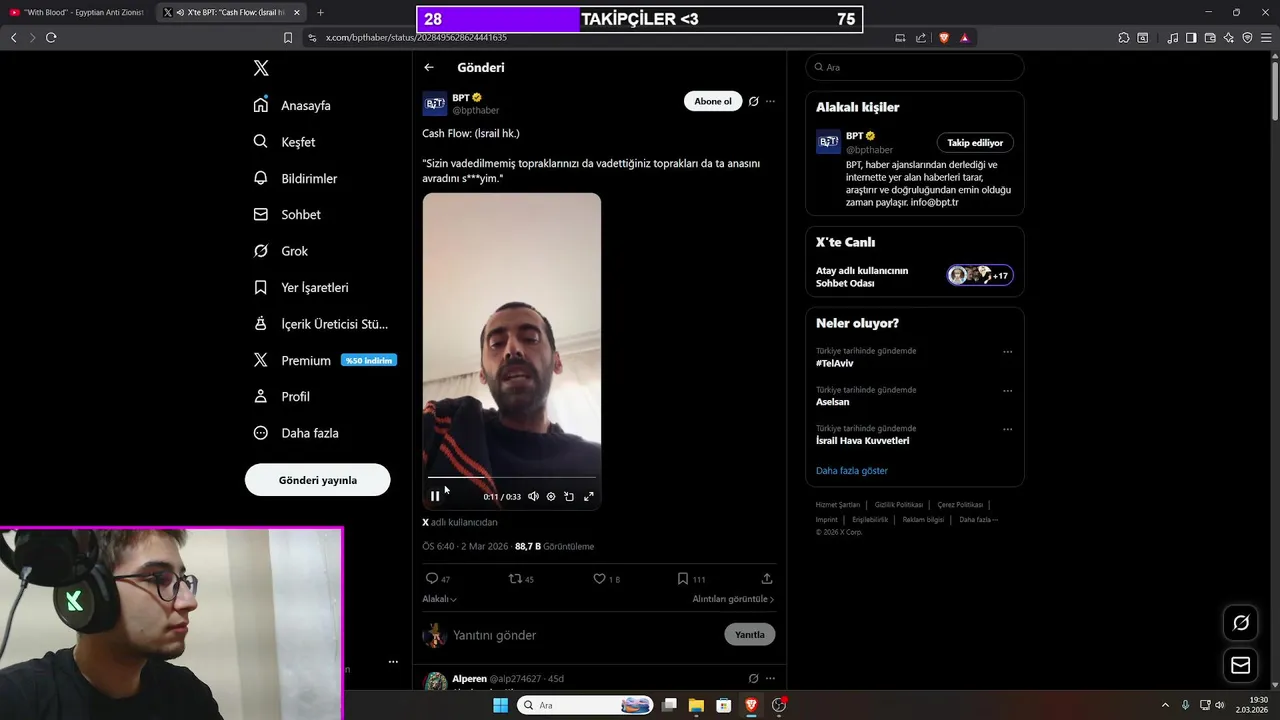Open Premium in sidebar
1280x720 pixels.
click(x=325, y=360)
